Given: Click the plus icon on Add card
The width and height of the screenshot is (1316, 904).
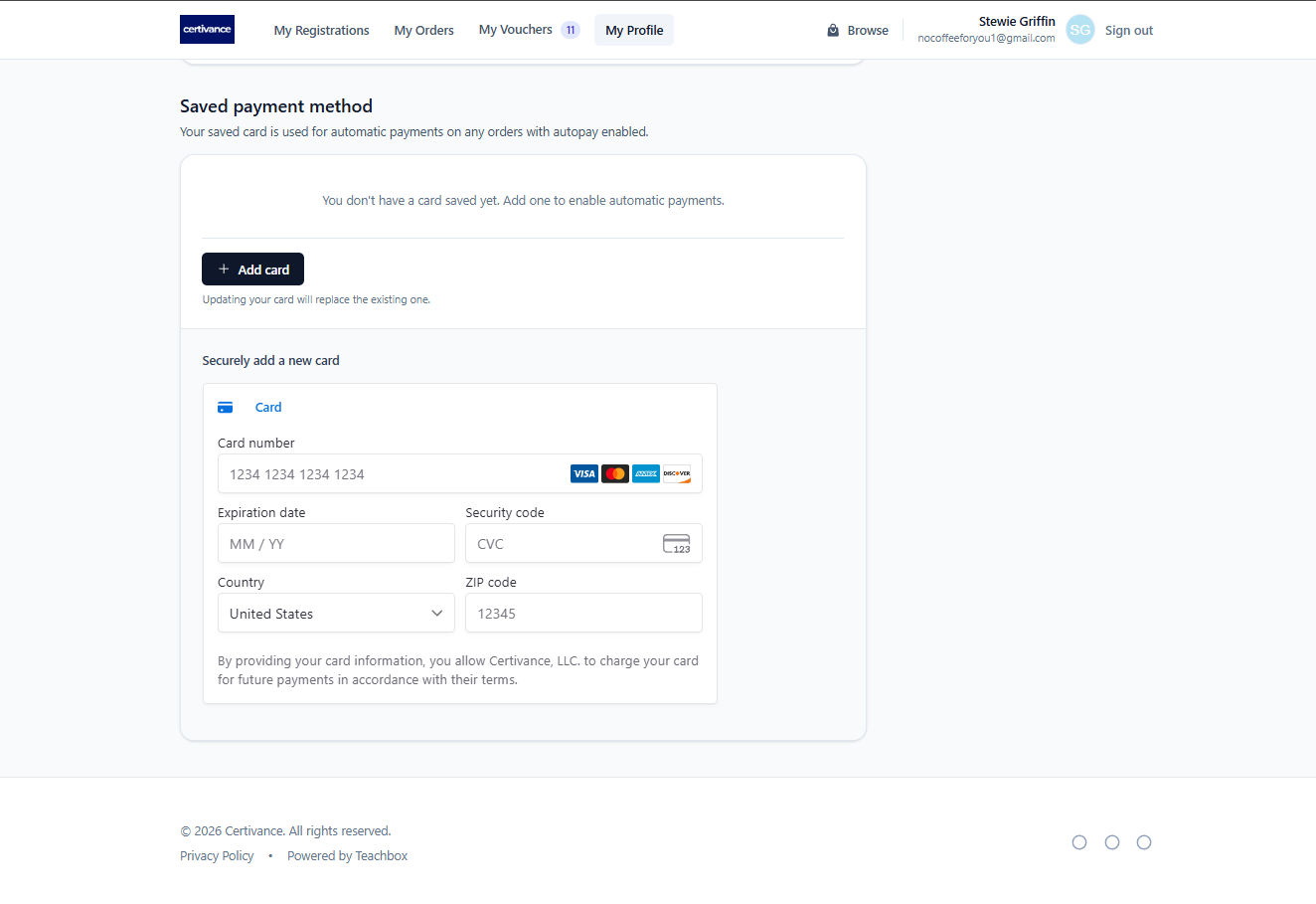Looking at the screenshot, I should point(224,270).
